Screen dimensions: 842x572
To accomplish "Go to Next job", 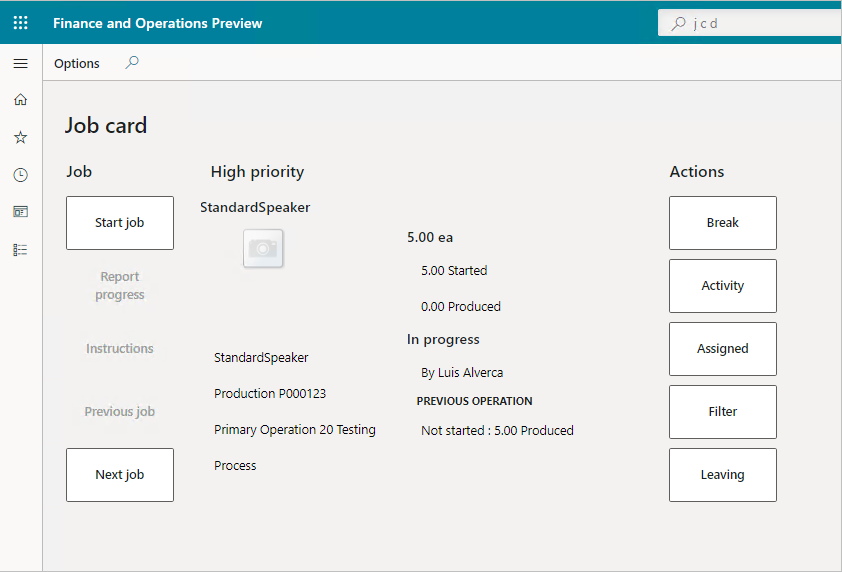I will [x=120, y=475].
